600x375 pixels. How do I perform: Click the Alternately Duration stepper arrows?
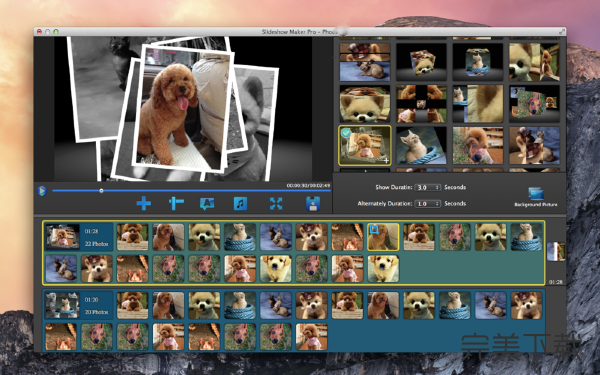pyautogui.click(x=437, y=204)
